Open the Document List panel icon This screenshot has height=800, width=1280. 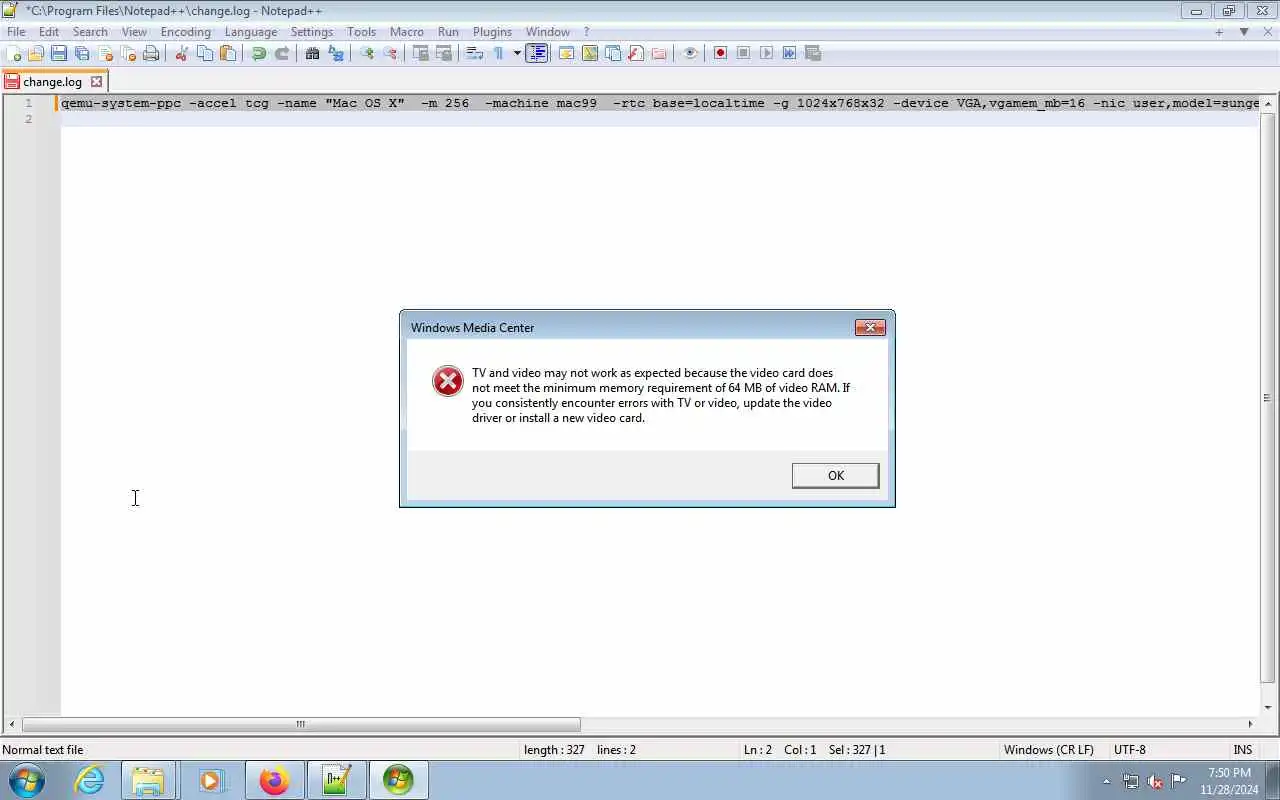(x=613, y=53)
